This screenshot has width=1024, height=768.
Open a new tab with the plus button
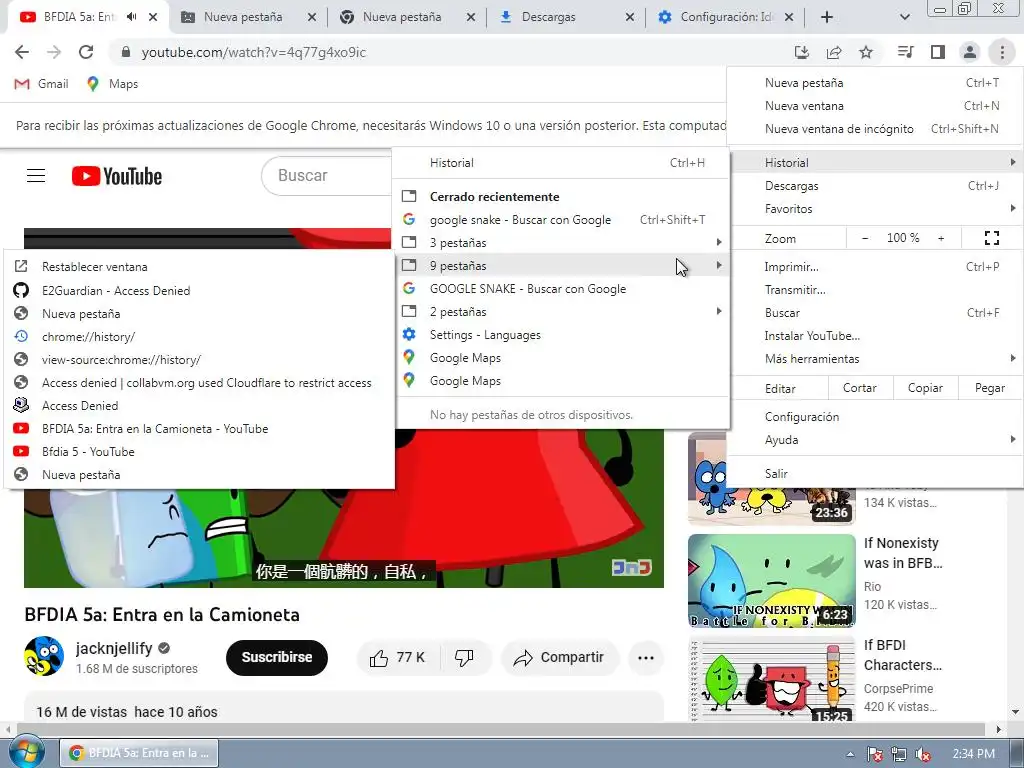(x=827, y=17)
